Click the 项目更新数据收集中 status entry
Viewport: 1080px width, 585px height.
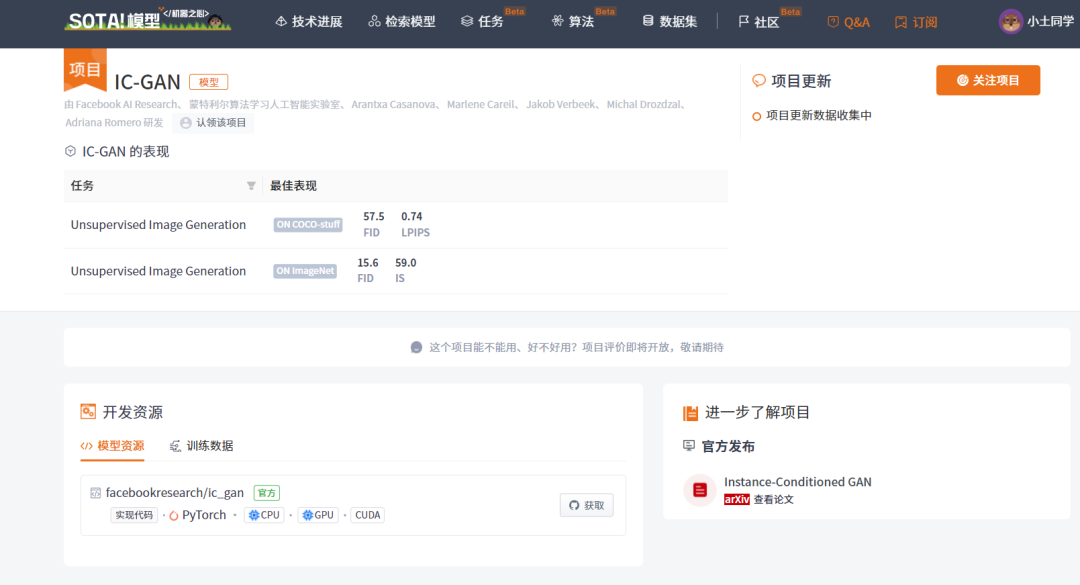(x=812, y=116)
